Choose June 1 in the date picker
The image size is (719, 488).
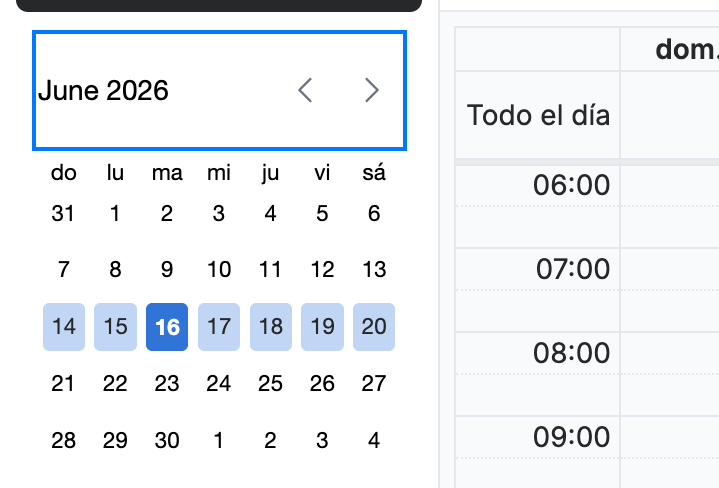tap(115, 213)
